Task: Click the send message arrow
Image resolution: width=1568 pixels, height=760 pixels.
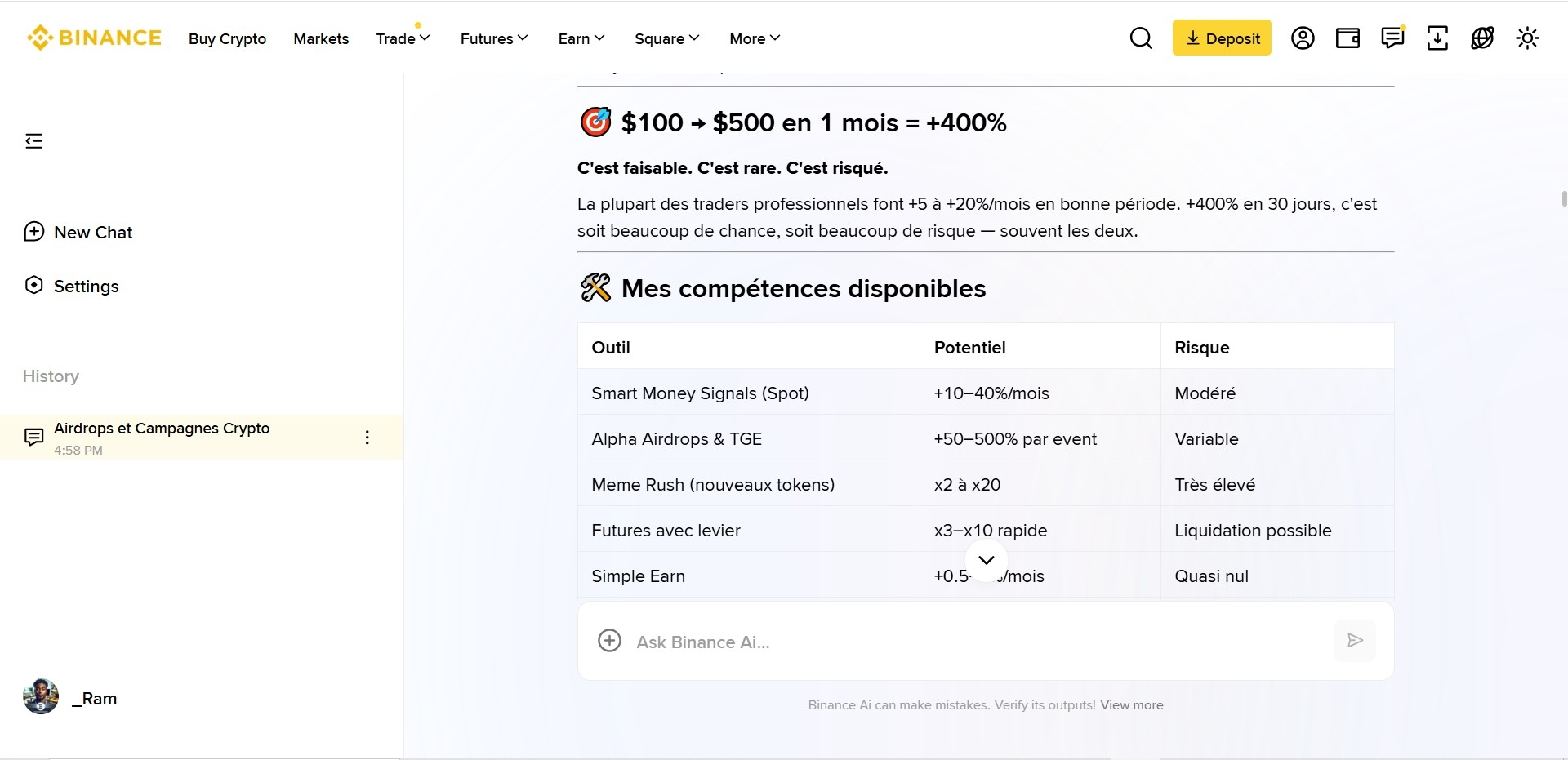Action: [x=1355, y=641]
